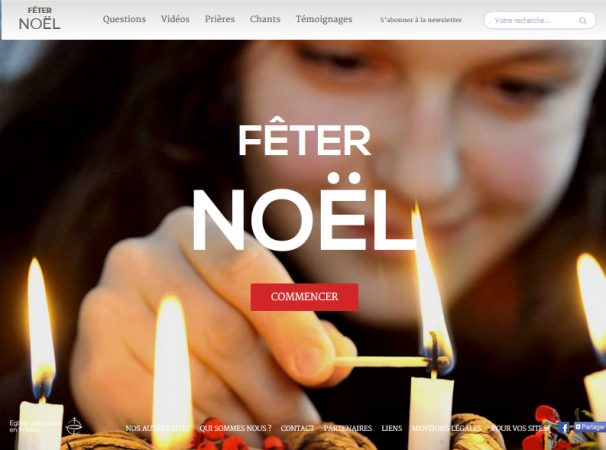Open the Prières menu item
Image resolution: width=606 pixels, height=450 pixels.
220,19
